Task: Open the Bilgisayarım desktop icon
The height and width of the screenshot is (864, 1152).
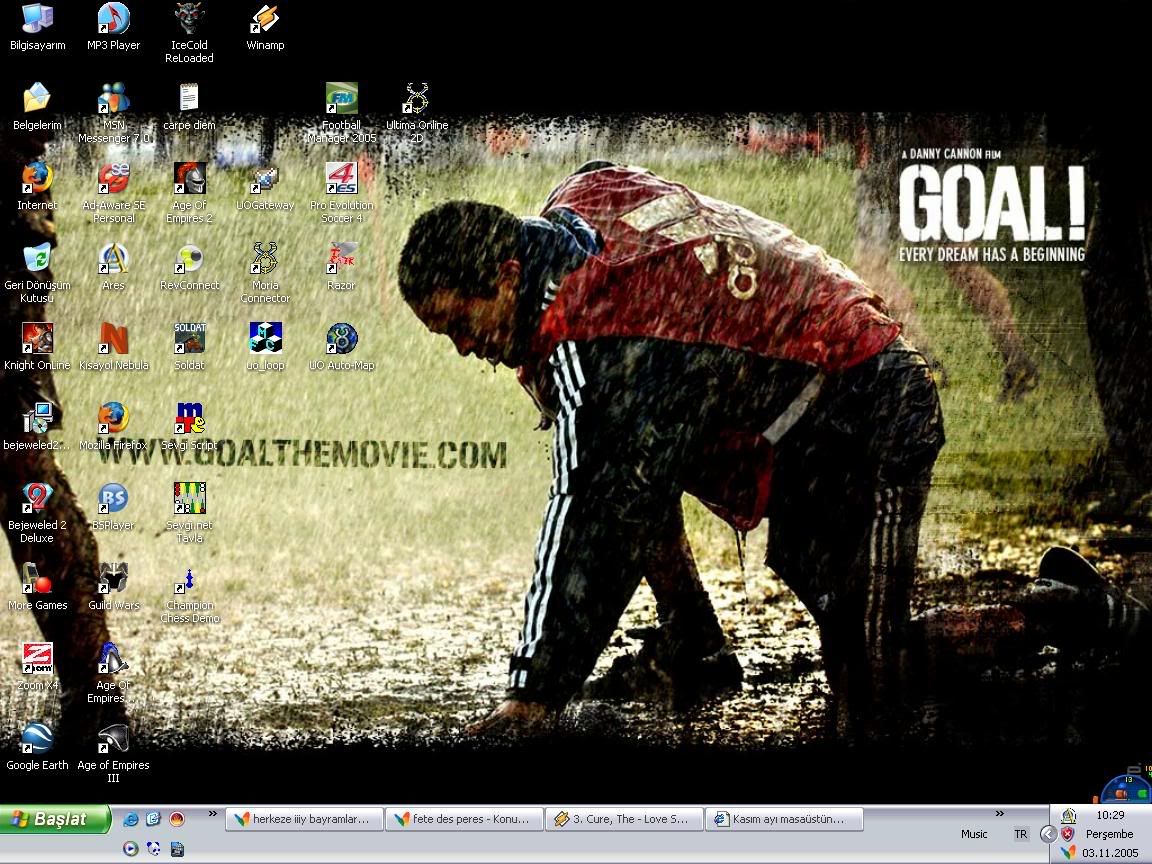Action: (37, 27)
